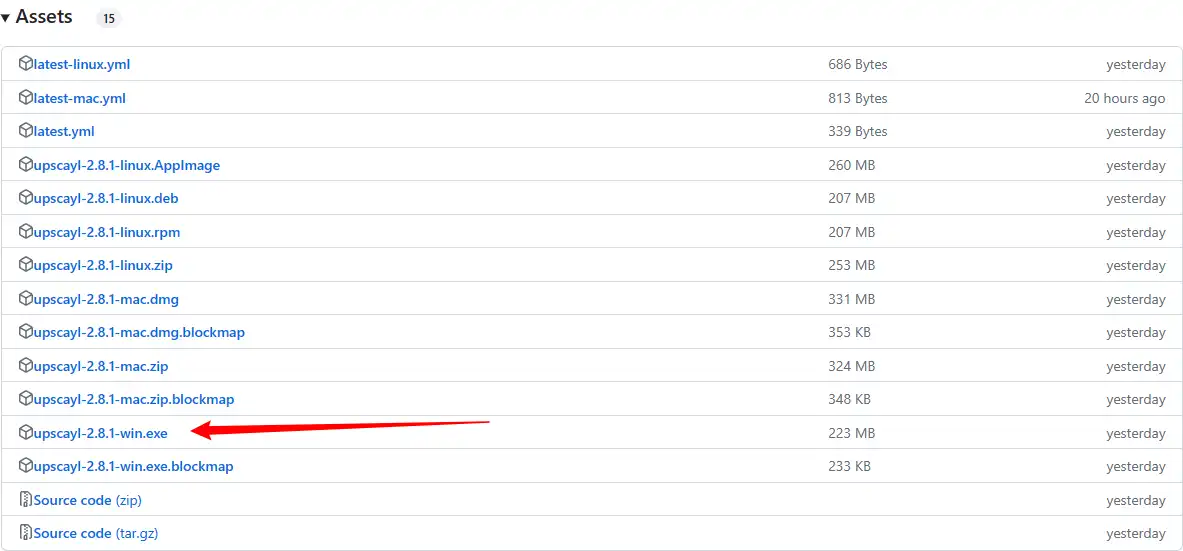The width and height of the screenshot is (1183, 551).
Task: Click package icon beside latest-linux.yml
Action: (x=26, y=64)
